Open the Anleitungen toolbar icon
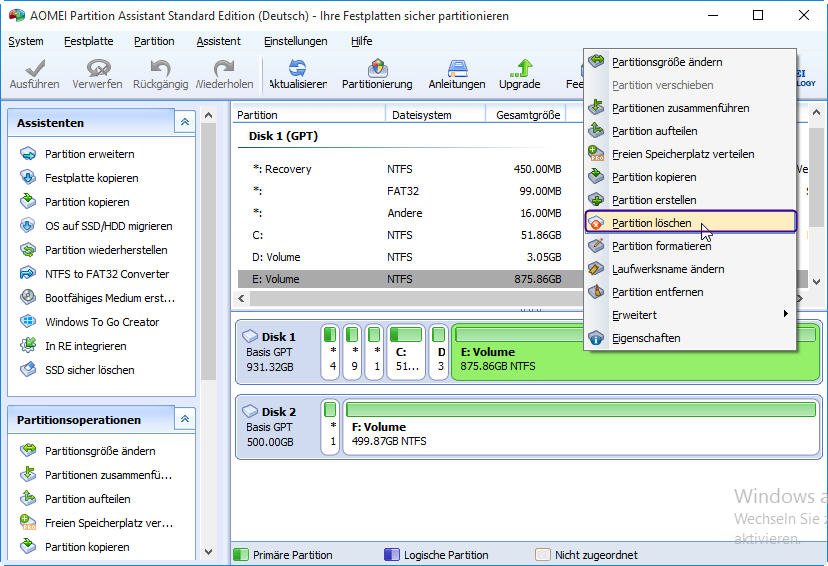 click(x=457, y=69)
